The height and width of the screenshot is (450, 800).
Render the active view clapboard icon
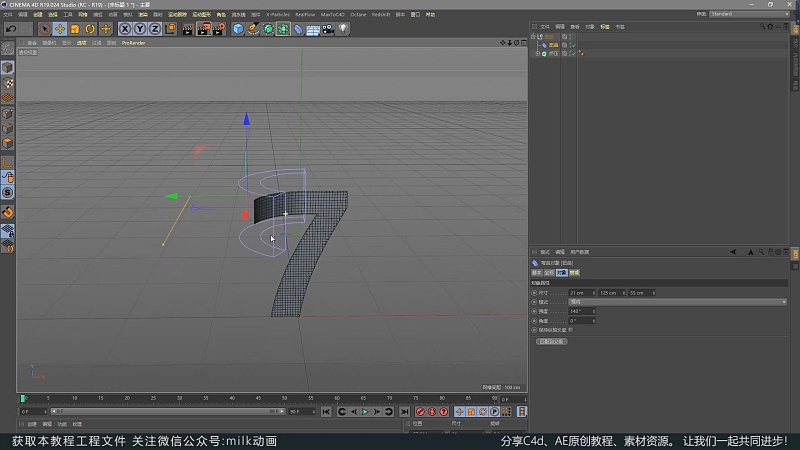coord(188,29)
